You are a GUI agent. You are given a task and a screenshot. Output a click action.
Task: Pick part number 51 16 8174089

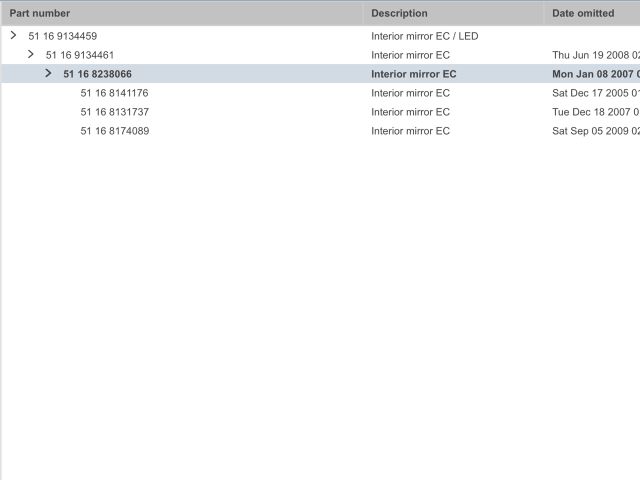coord(114,131)
